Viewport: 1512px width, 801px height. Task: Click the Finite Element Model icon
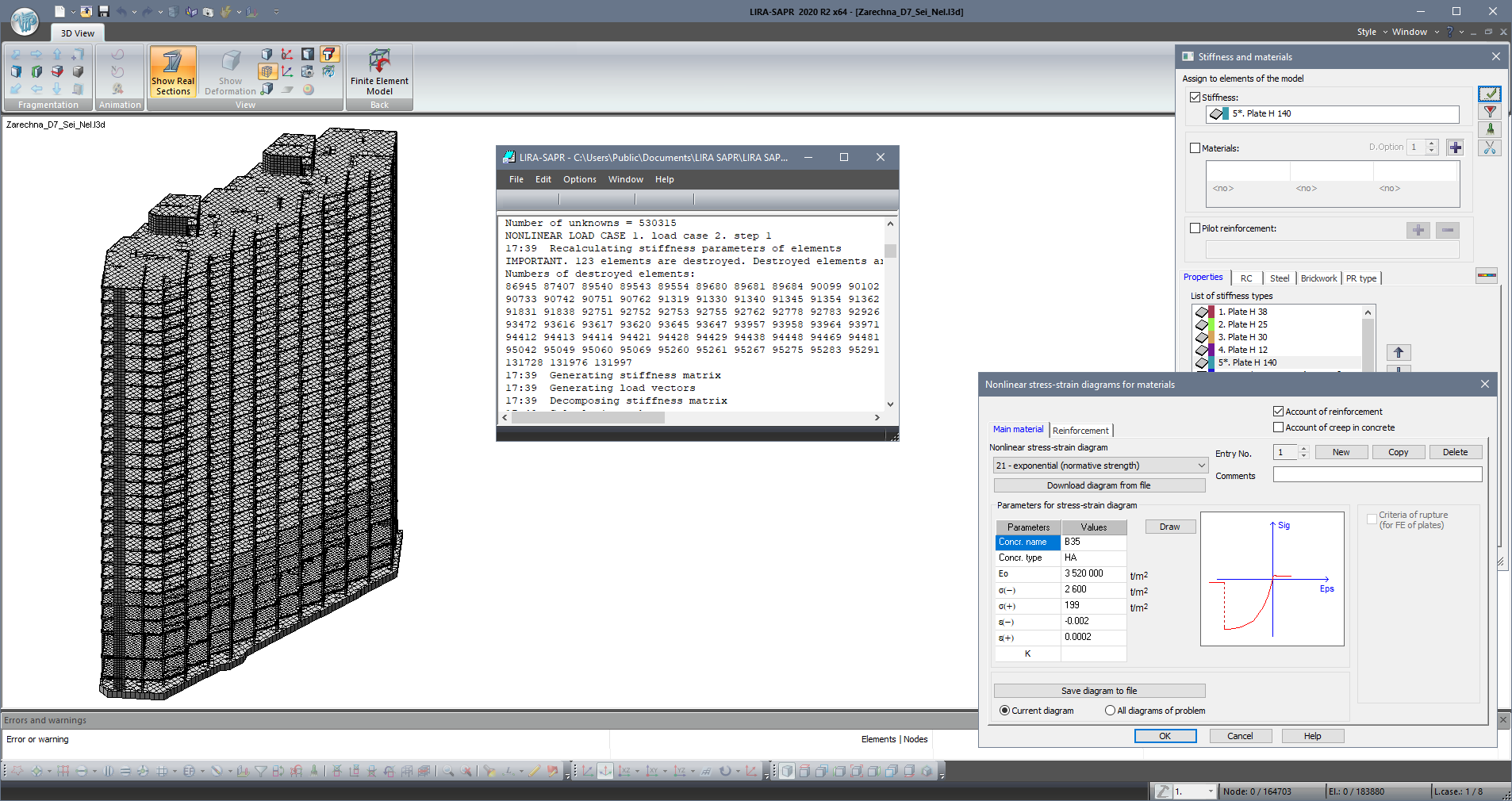tap(379, 72)
